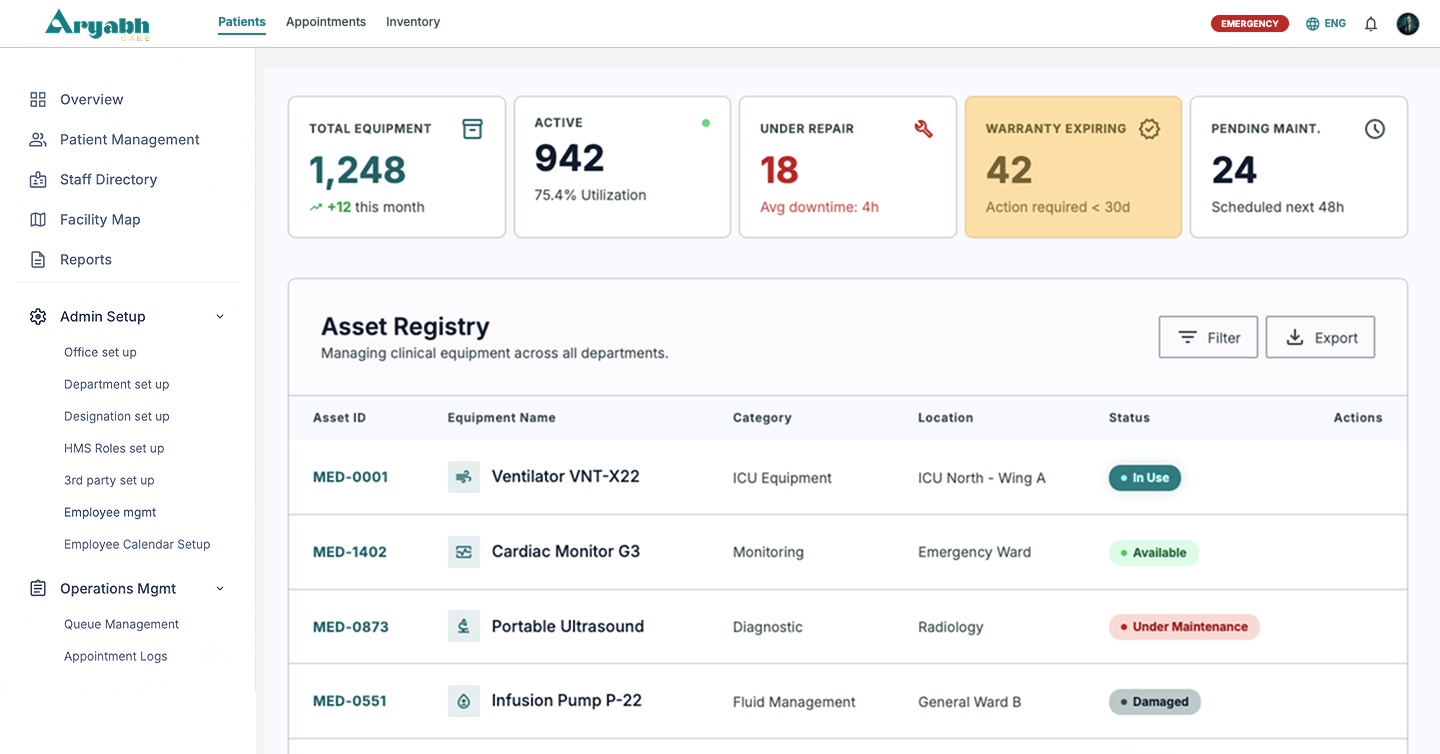
Task: Click the Status column header
Action: tap(1129, 418)
